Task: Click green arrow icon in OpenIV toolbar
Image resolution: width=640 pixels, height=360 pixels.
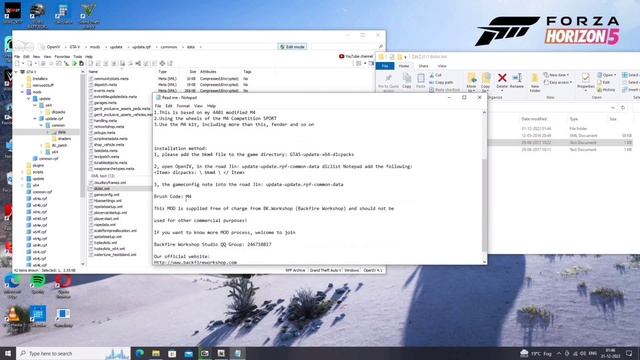Action: click(x=74, y=63)
